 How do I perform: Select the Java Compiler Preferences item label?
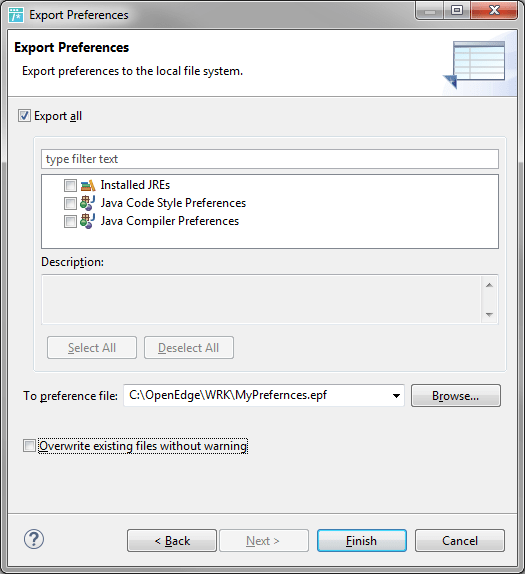[170, 221]
